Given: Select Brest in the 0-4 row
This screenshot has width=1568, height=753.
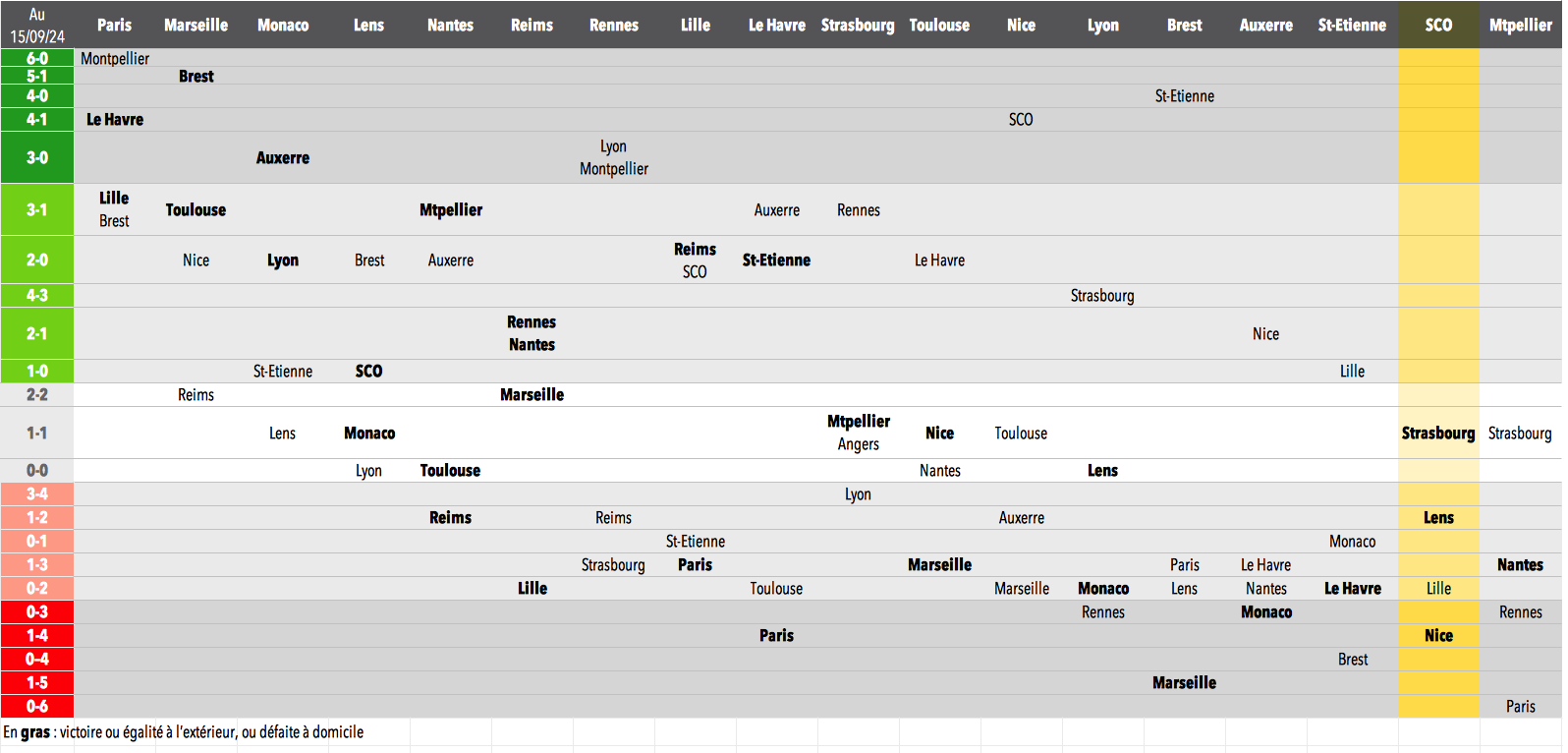Looking at the screenshot, I should 1353,659.
